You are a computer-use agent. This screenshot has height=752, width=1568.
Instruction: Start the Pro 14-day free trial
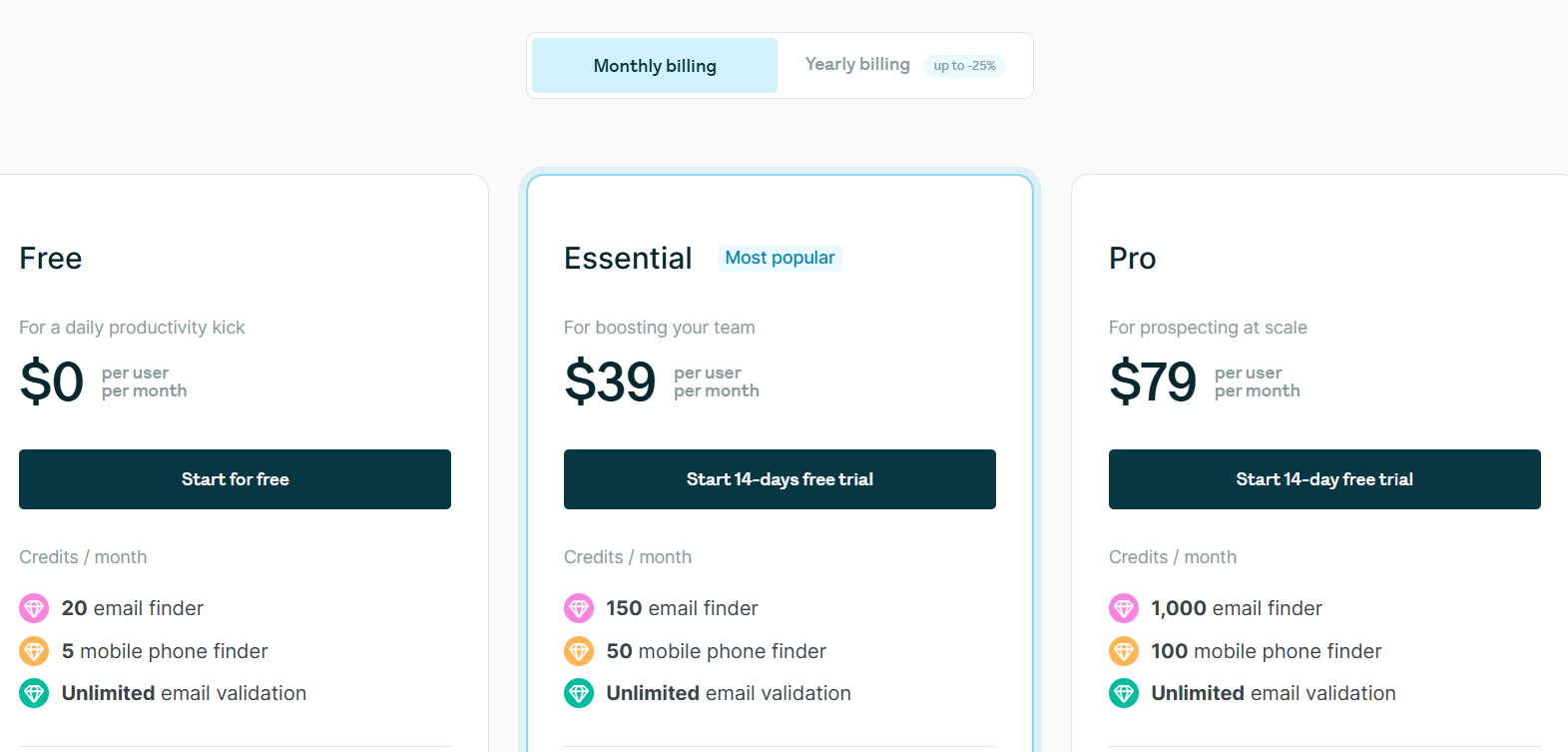click(x=1324, y=479)
